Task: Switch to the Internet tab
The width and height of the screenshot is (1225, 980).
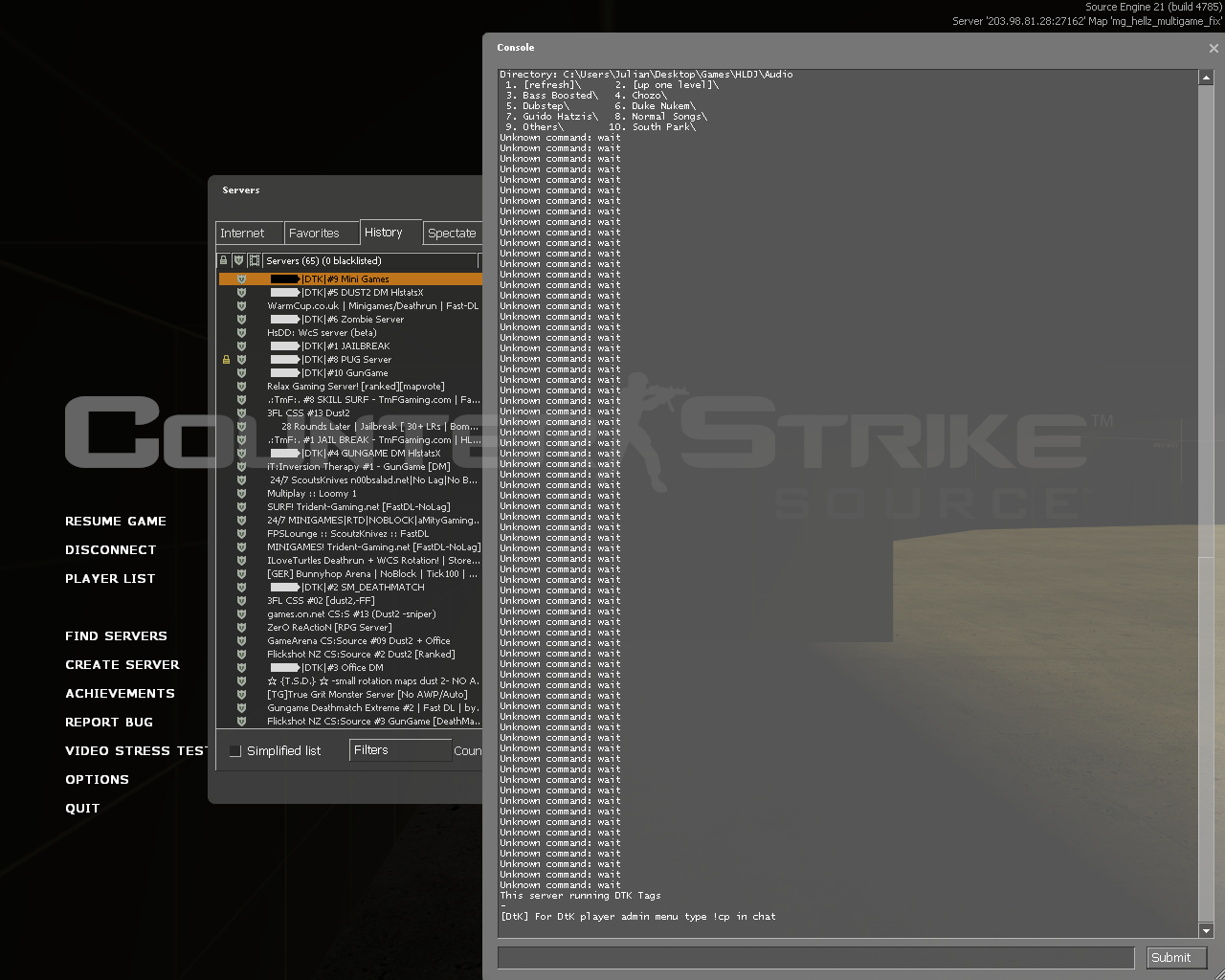Action: point(249,234)
